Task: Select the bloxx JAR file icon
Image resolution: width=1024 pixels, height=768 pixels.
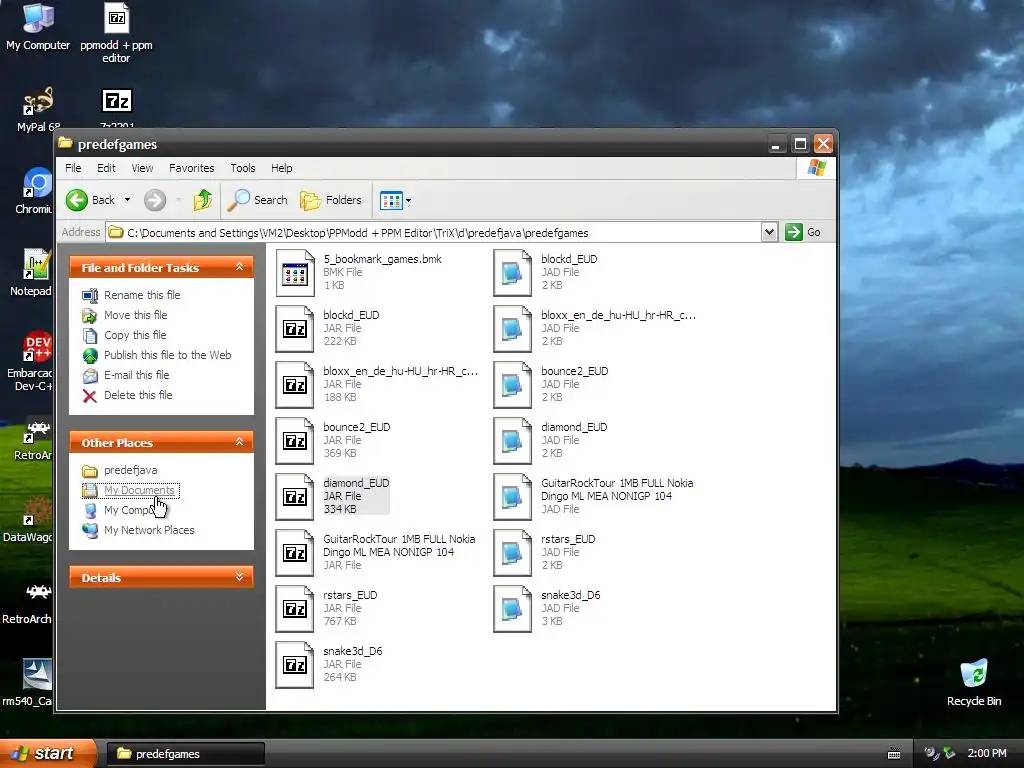Action: [x=295, y=385]
